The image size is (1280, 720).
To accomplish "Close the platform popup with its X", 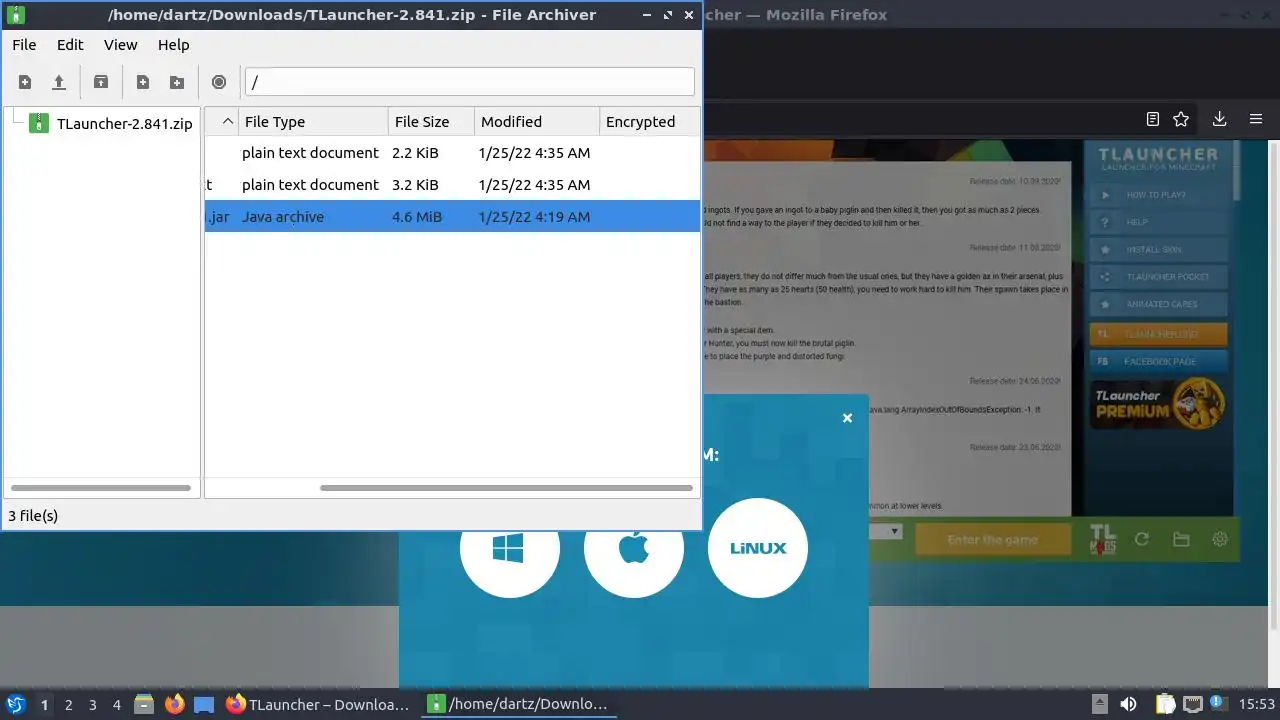I will coord(847,418).
